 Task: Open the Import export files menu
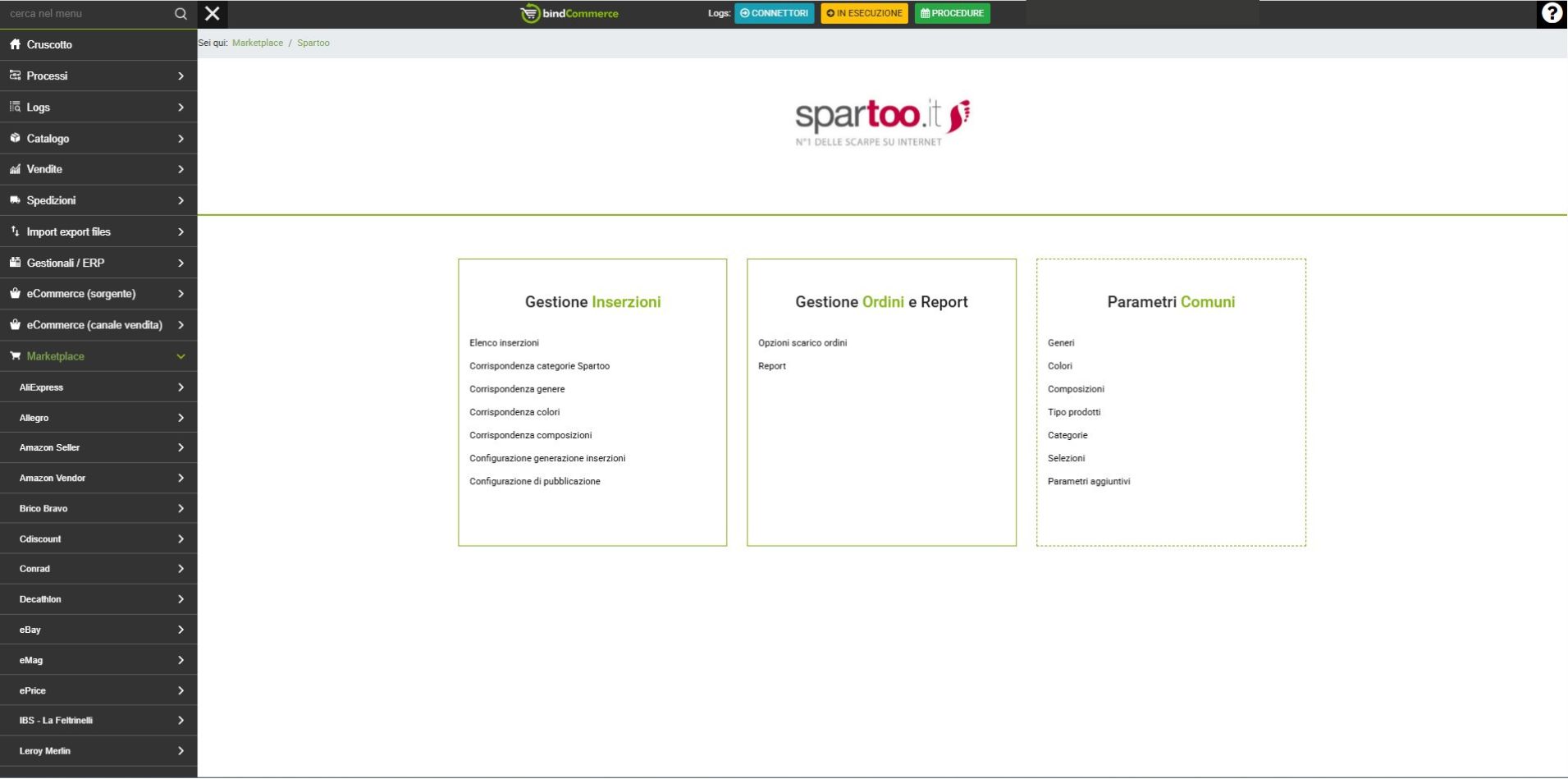click(x=68, y=232)
